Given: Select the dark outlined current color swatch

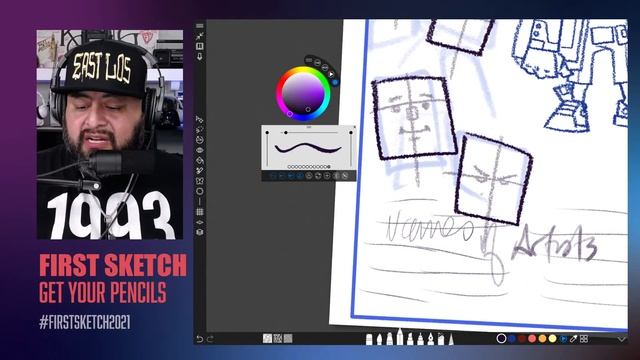Looking at the screenshot, I should click(501, 338).
